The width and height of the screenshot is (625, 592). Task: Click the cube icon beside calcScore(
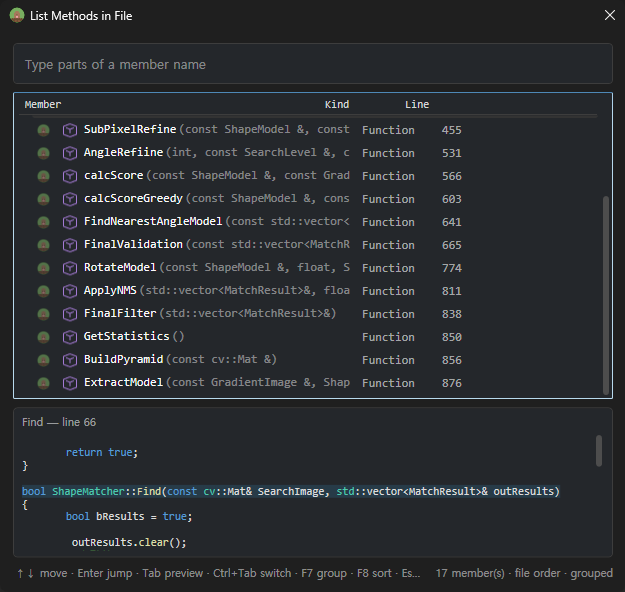click(70, 176)
